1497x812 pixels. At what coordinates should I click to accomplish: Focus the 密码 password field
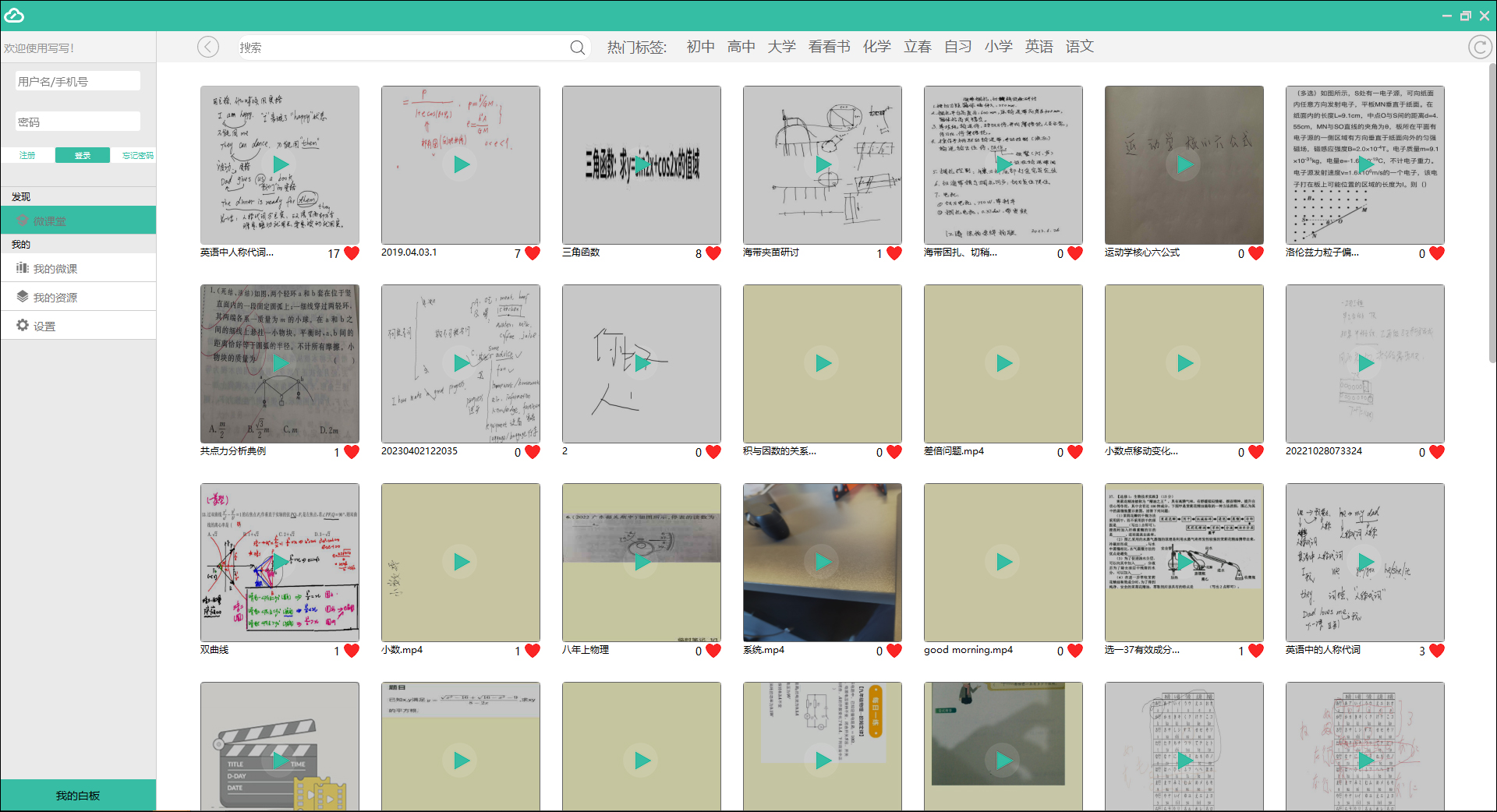(x=78, y=122)
